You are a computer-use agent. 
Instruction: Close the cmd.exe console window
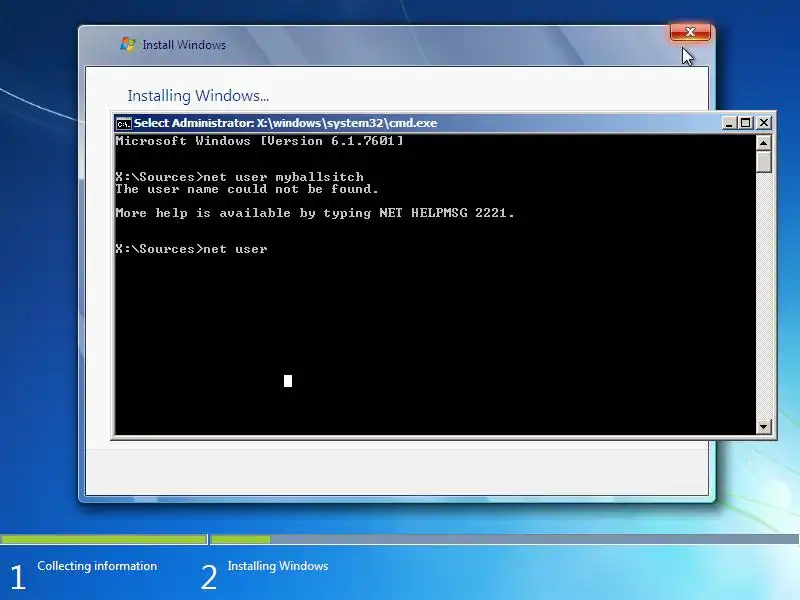(x=764, y=123)
